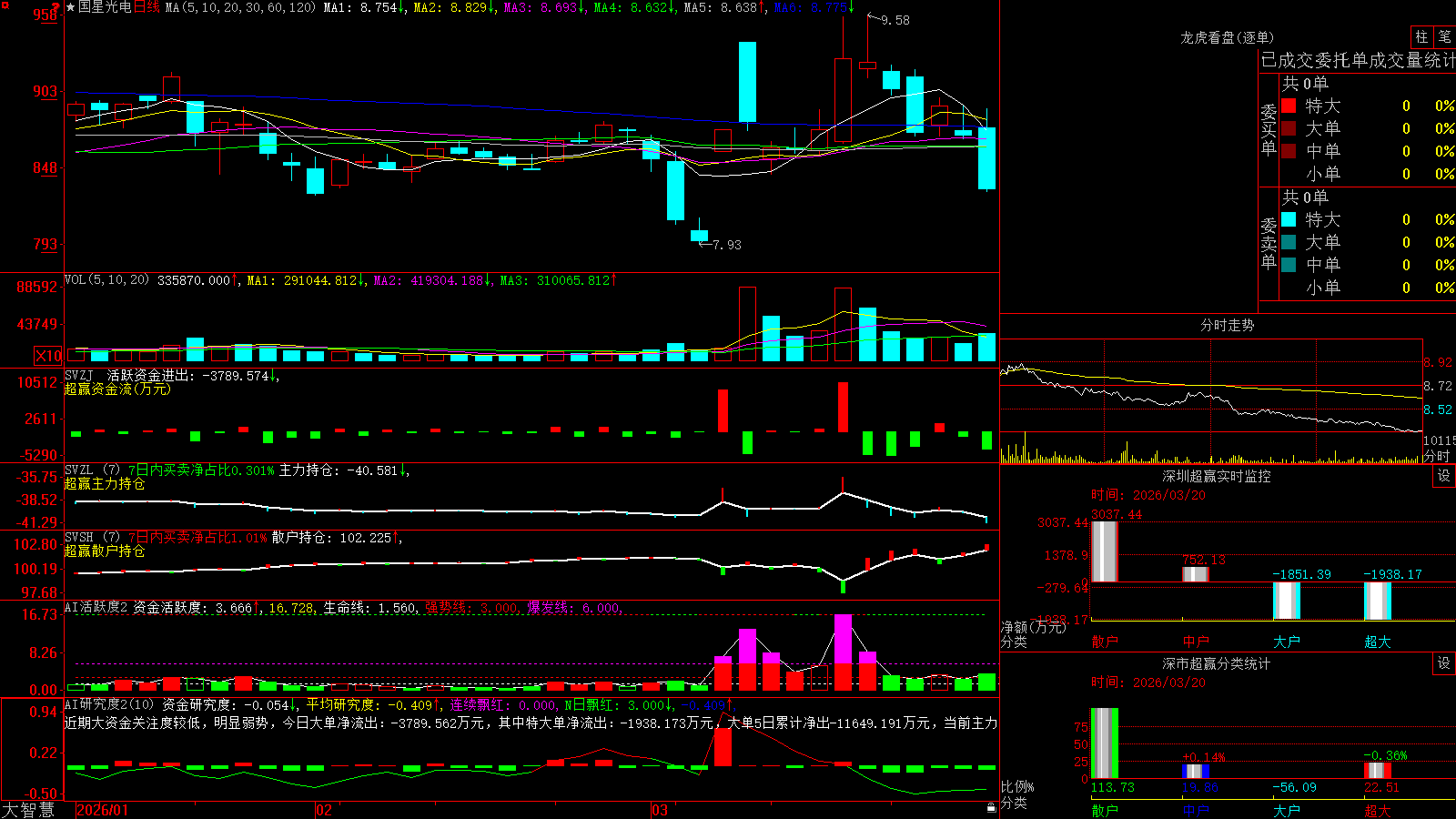Click the teal 大单 sell-order swatch
The image size is (1456, 819).
tap(1289, 242)
